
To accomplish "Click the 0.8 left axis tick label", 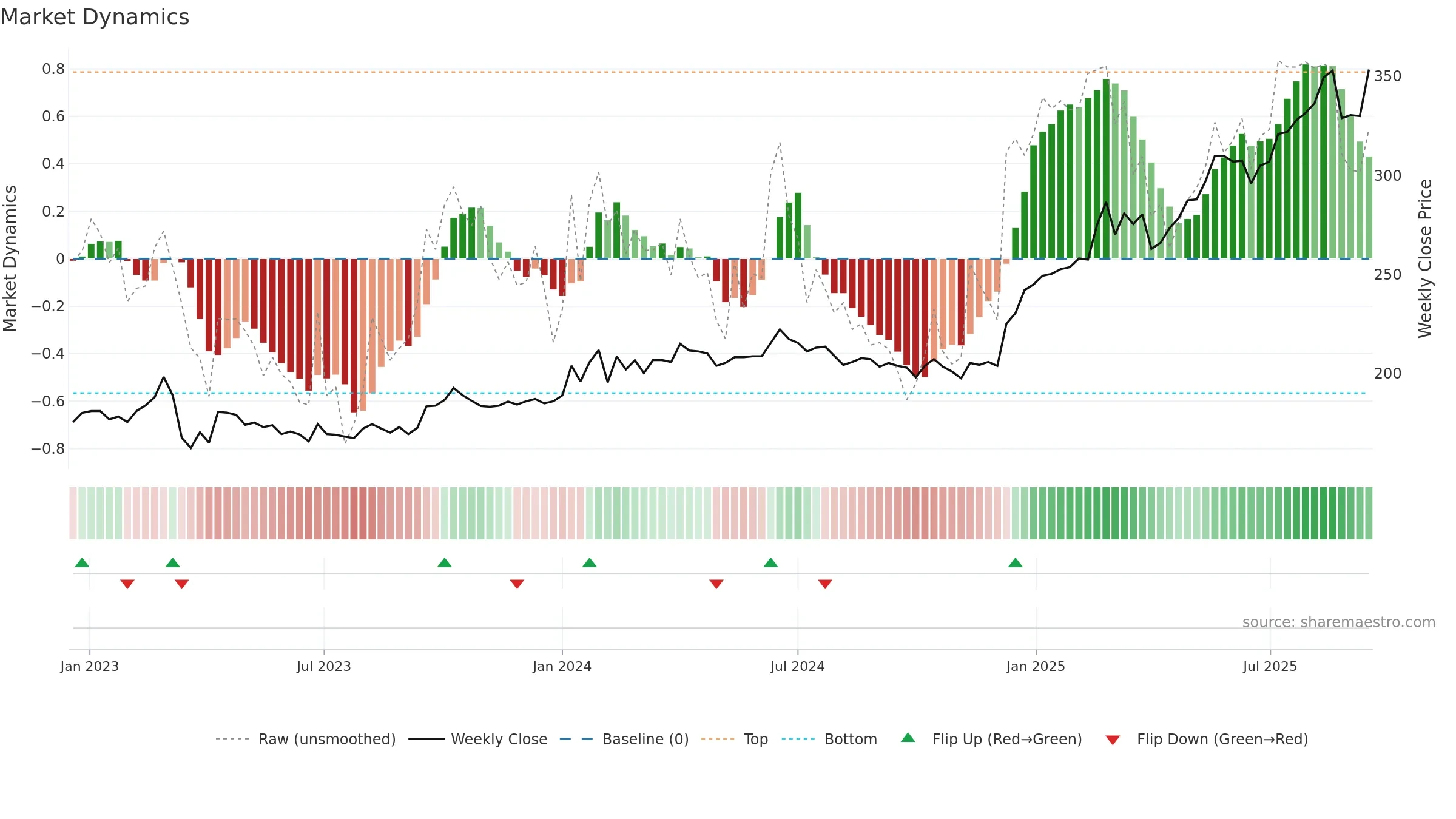I will pos(53,69).
